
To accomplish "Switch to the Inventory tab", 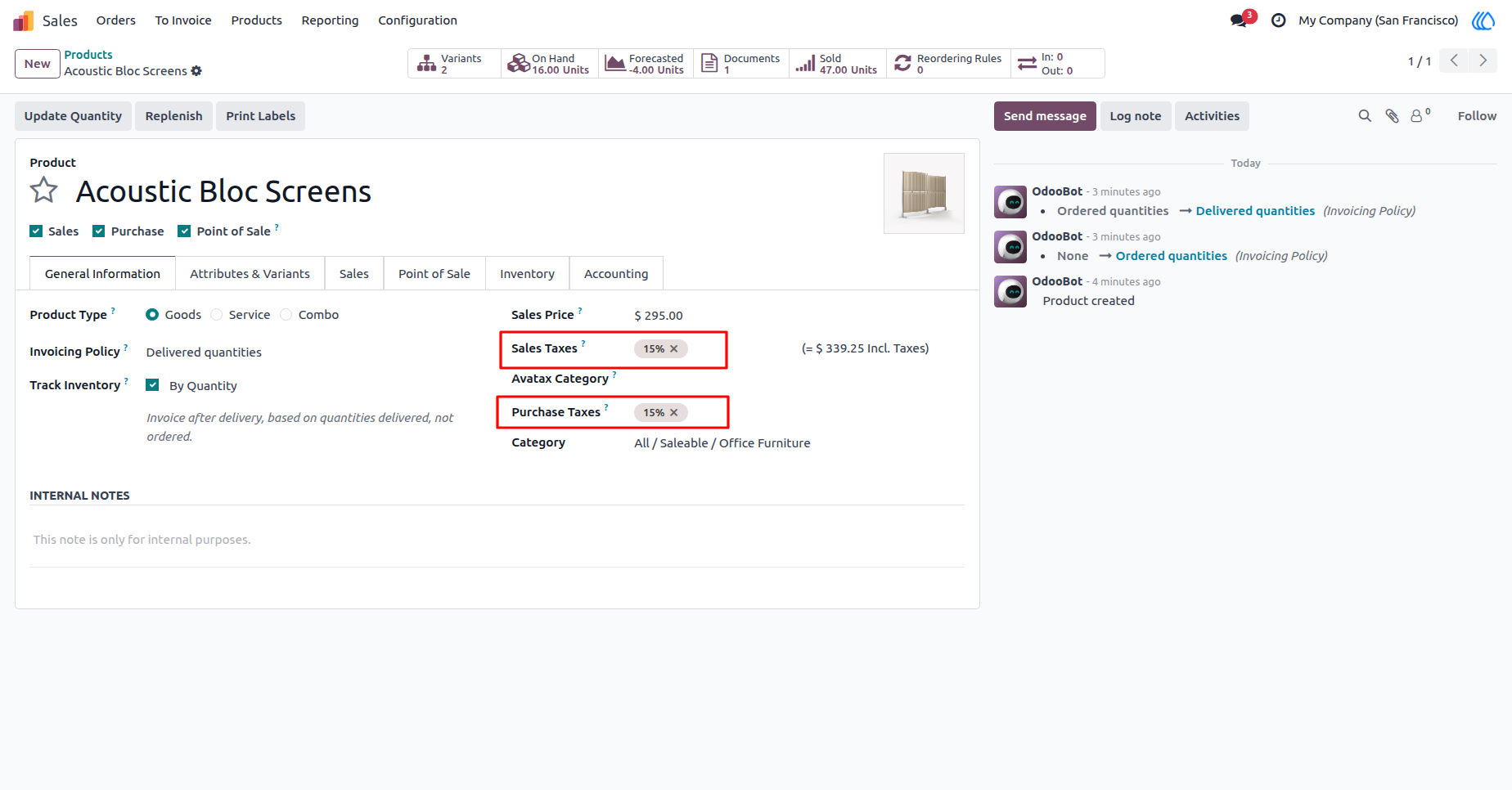I will [527, 274].
